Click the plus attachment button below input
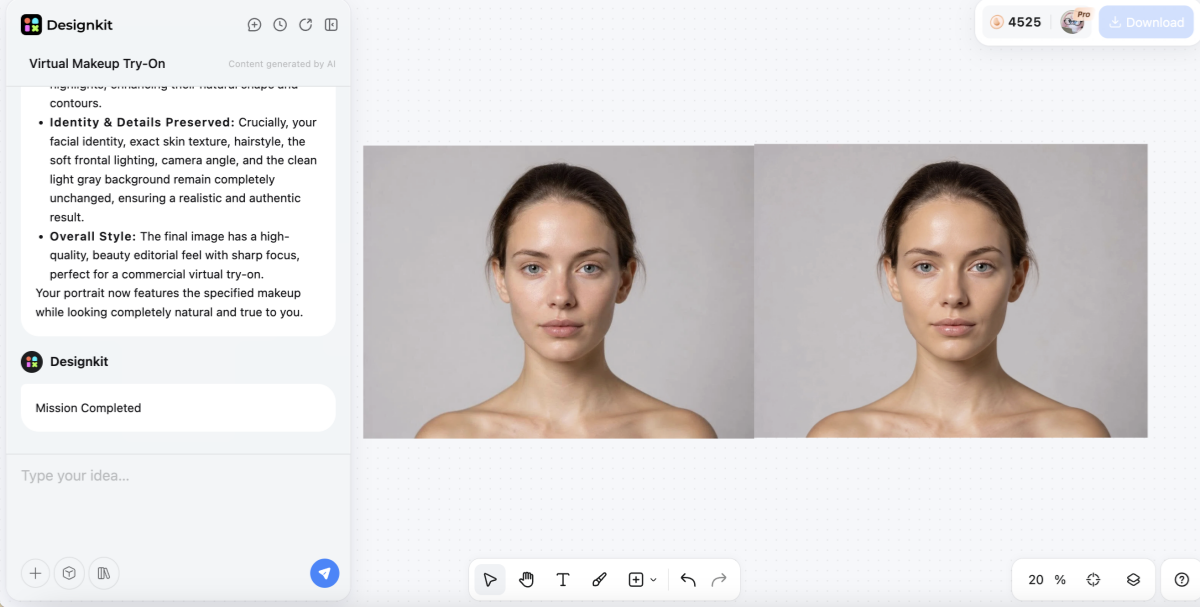 (35, 573)
